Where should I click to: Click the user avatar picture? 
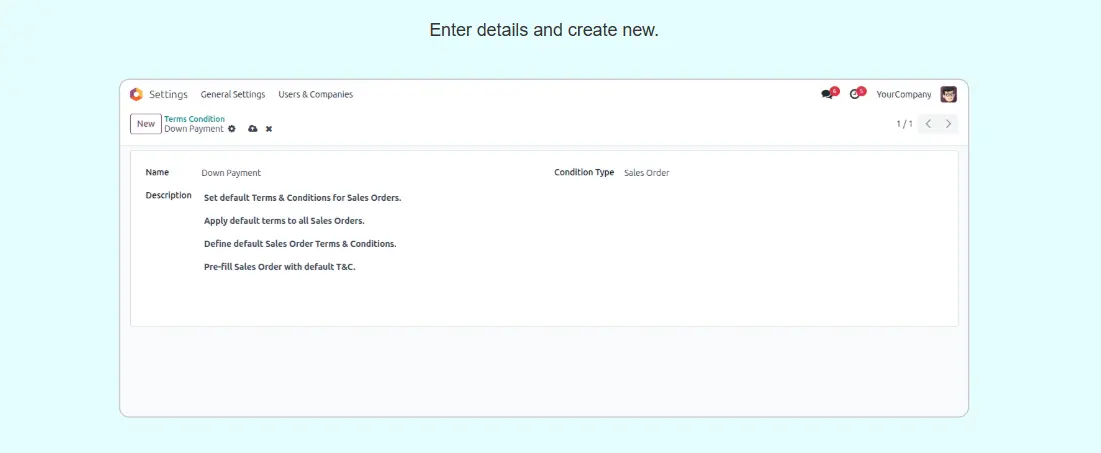click(948, 94)
